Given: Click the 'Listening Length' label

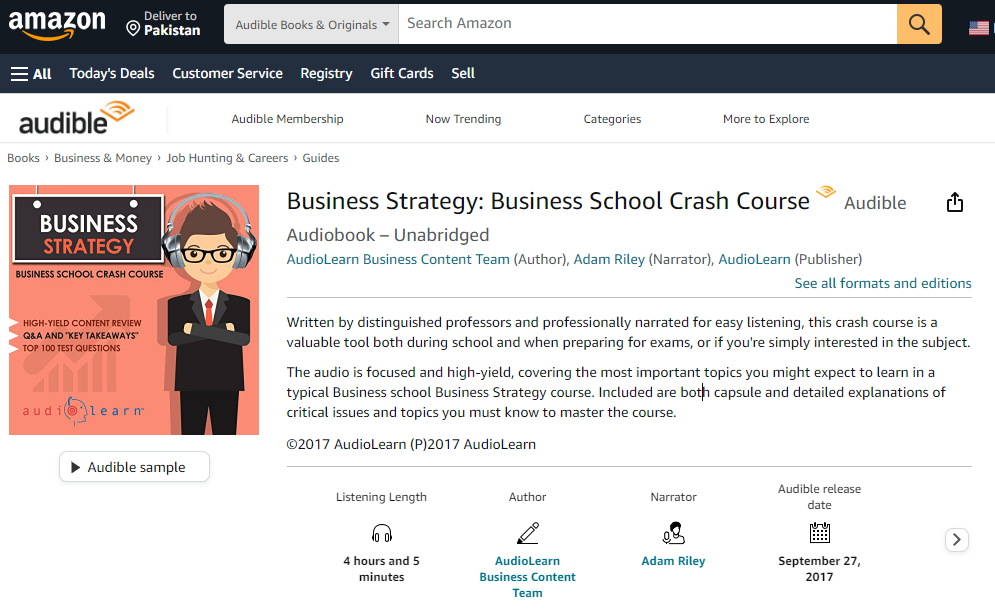Looking at the screenshot, I should click(381, 497).
